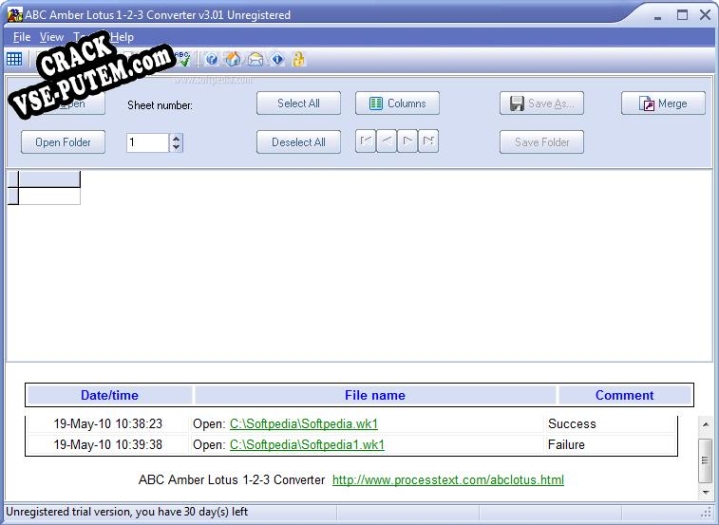This screenshot has height=525, width=719.
Task: Click the Sheet number label
Action: click(160, 105)
